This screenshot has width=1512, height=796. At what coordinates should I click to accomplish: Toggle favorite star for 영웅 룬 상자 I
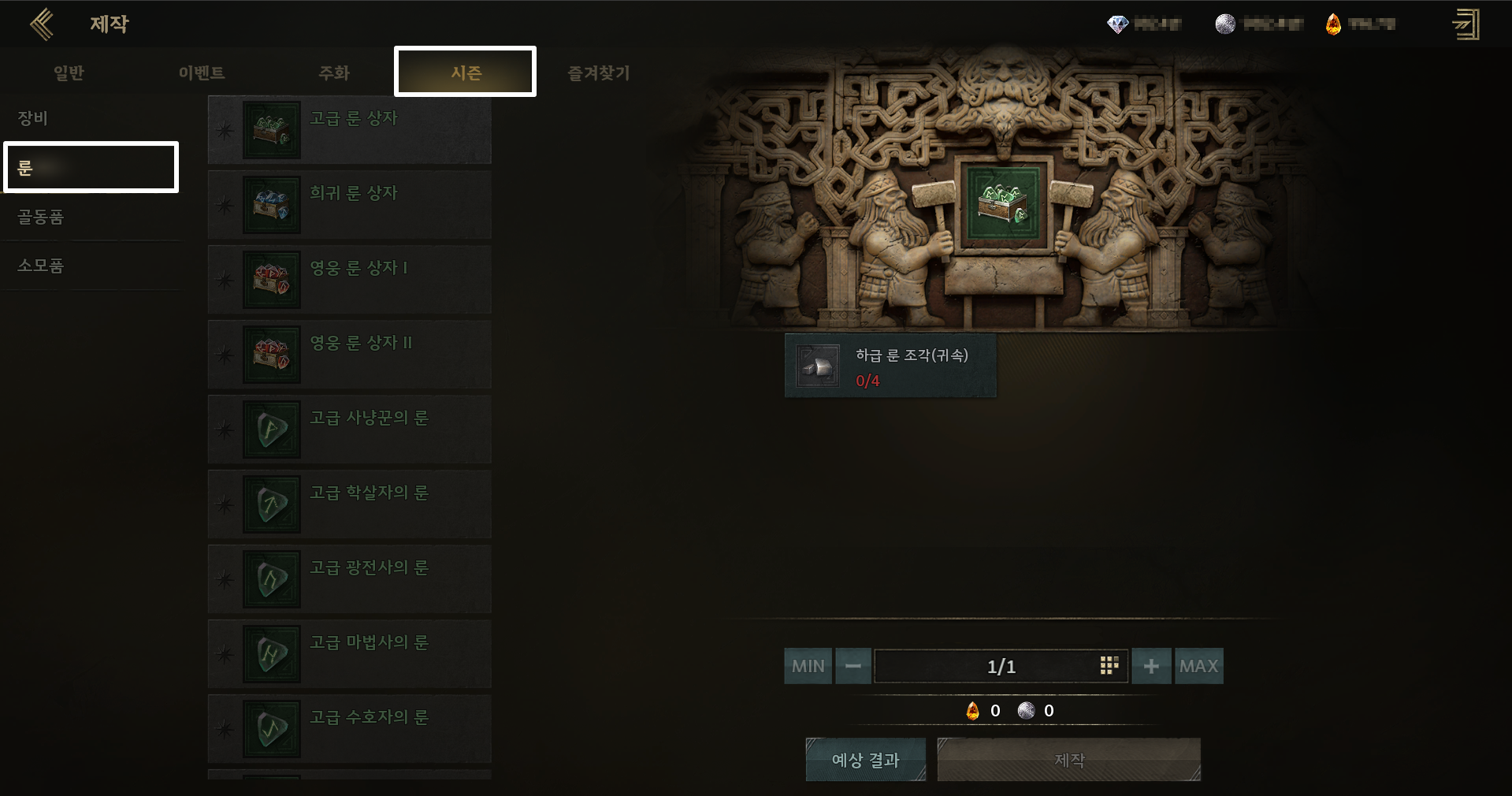[225, 280]
